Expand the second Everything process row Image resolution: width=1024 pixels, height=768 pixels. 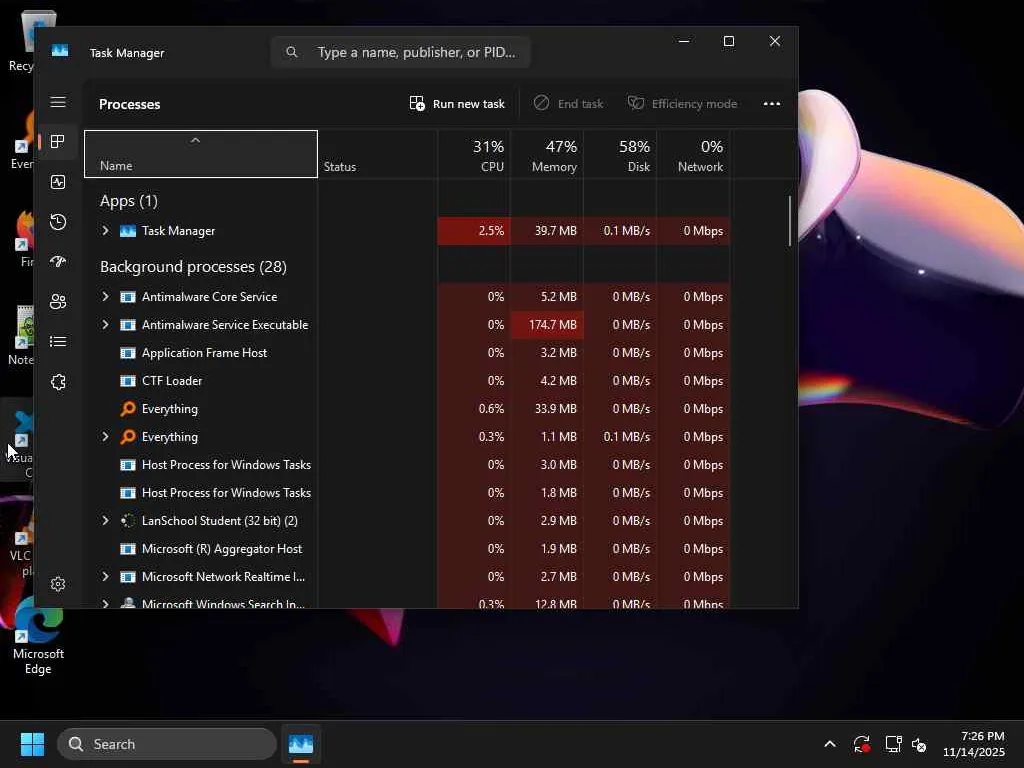(105, 437)
